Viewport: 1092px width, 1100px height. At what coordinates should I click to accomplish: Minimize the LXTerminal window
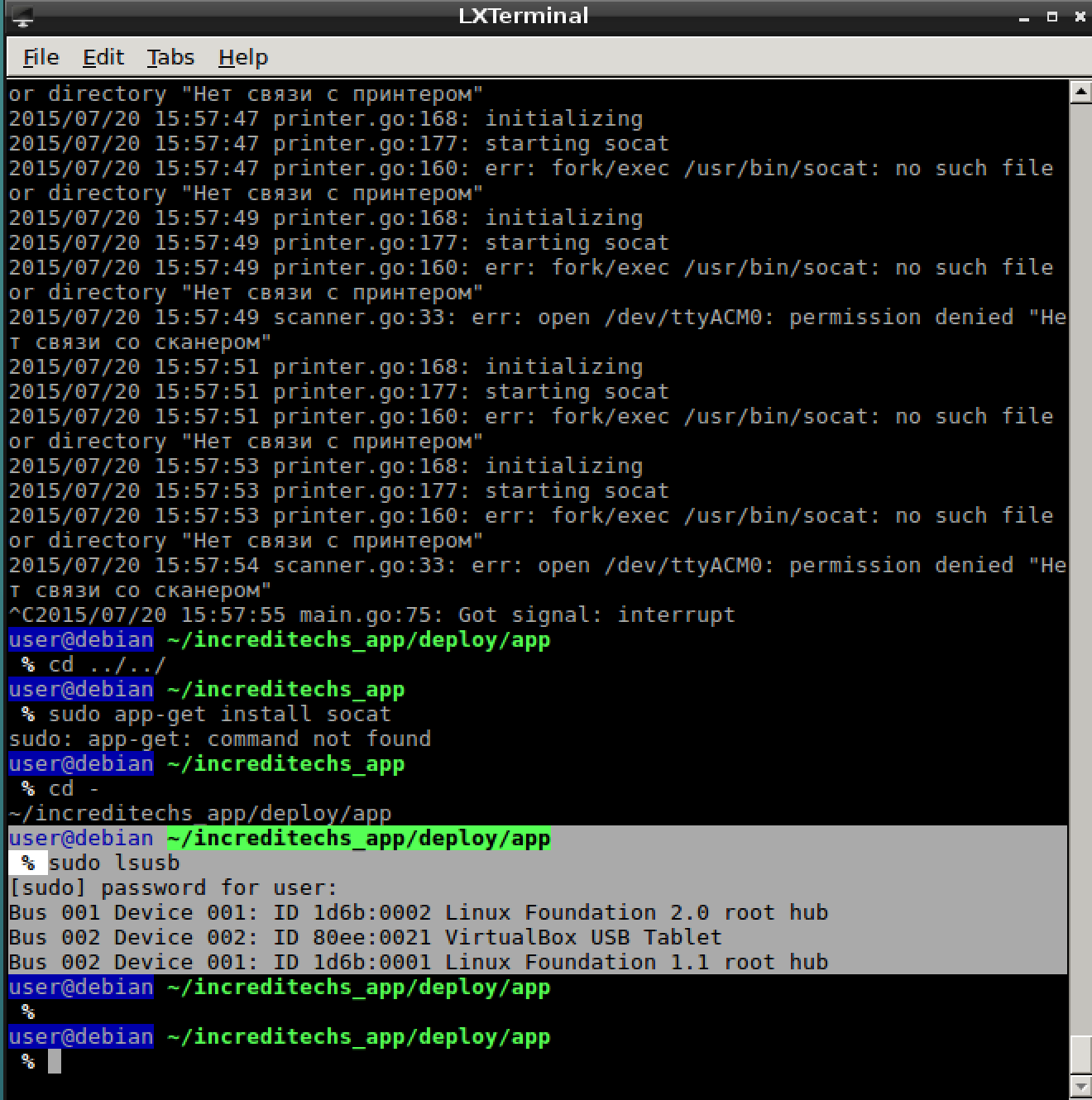point(1024,17)
